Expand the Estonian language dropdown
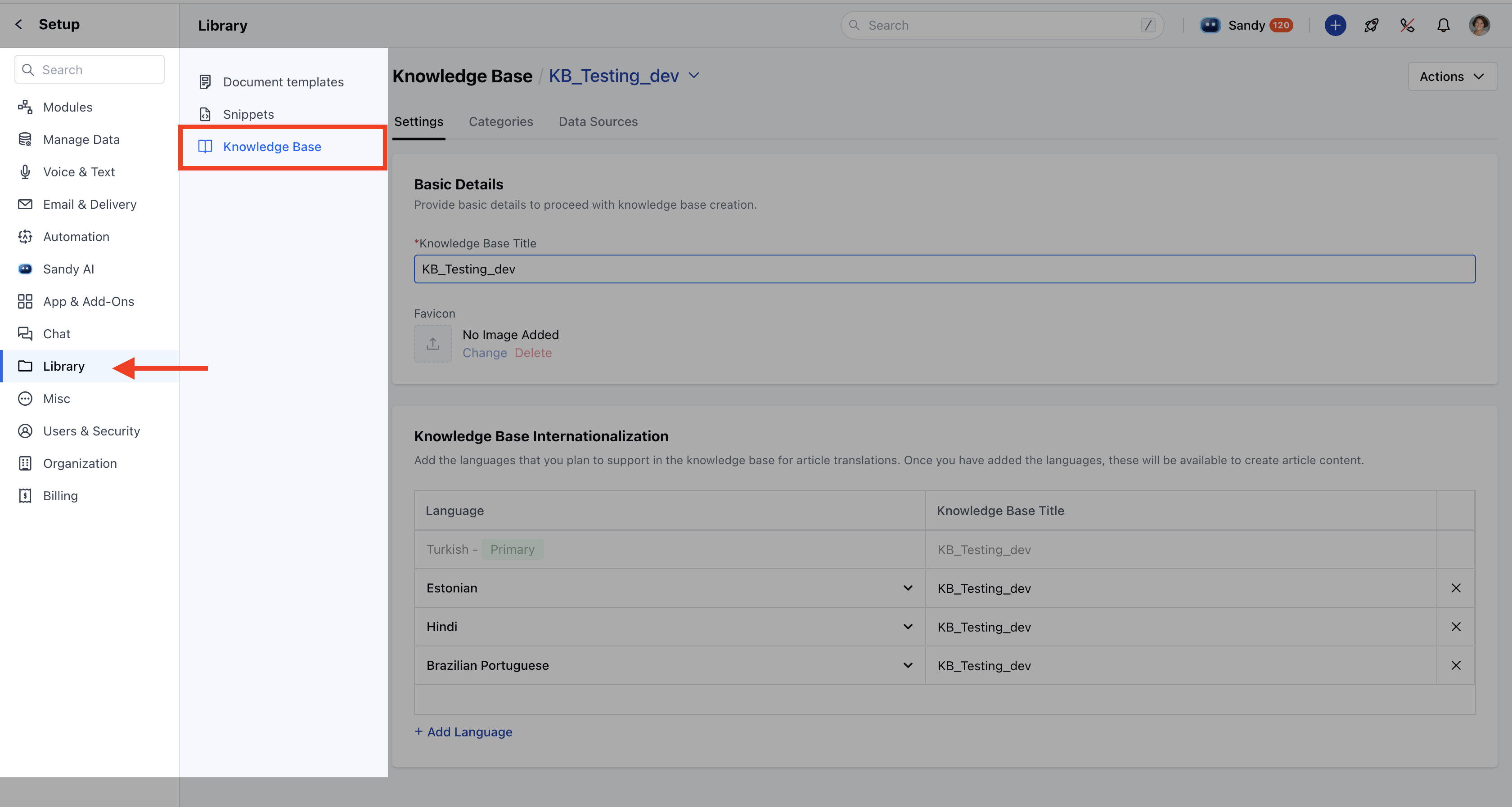This screenshot has width=1512, height=807. 908,588
